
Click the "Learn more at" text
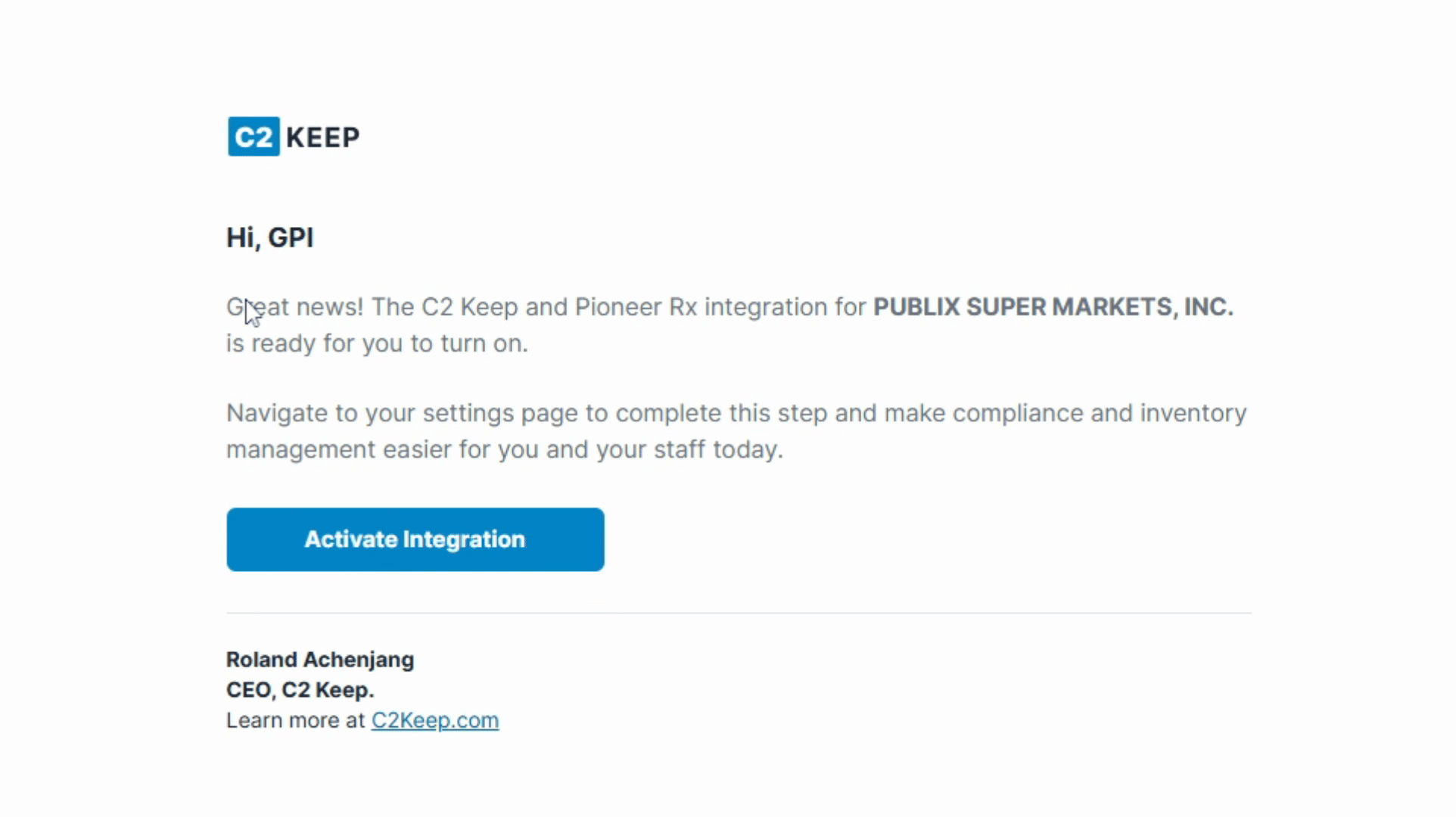296,720
